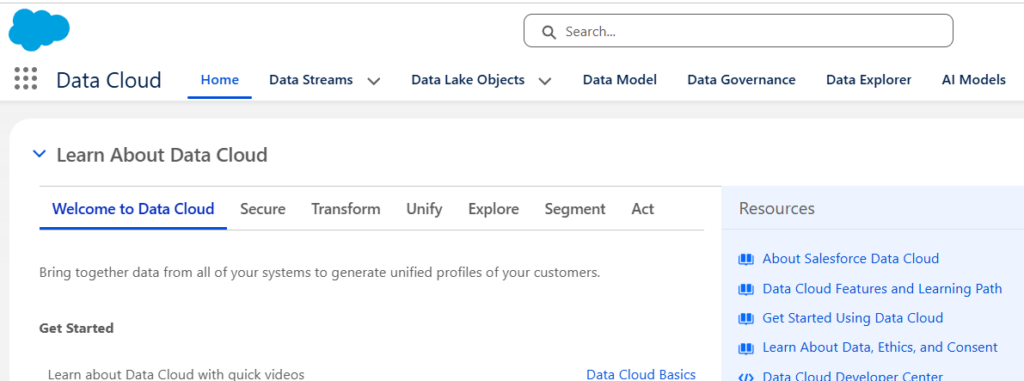Screen dimensions: 1024x381
Task: Switch to the Secure tab
Action: [263, 209]
